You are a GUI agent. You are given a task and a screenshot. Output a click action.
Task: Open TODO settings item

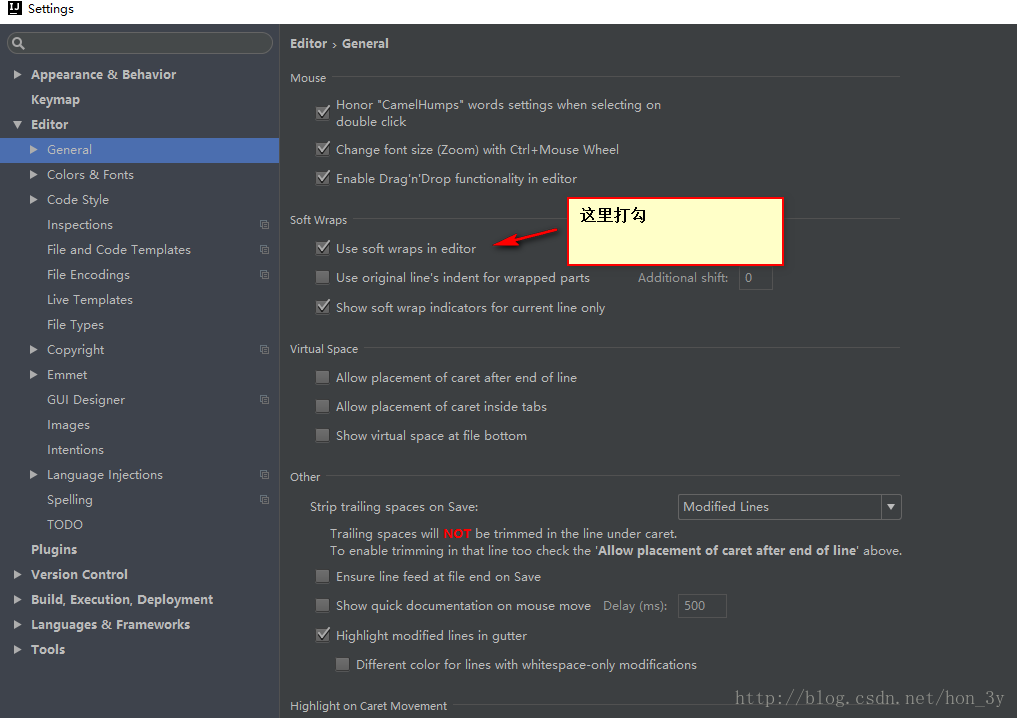click(x=65, y=525)
